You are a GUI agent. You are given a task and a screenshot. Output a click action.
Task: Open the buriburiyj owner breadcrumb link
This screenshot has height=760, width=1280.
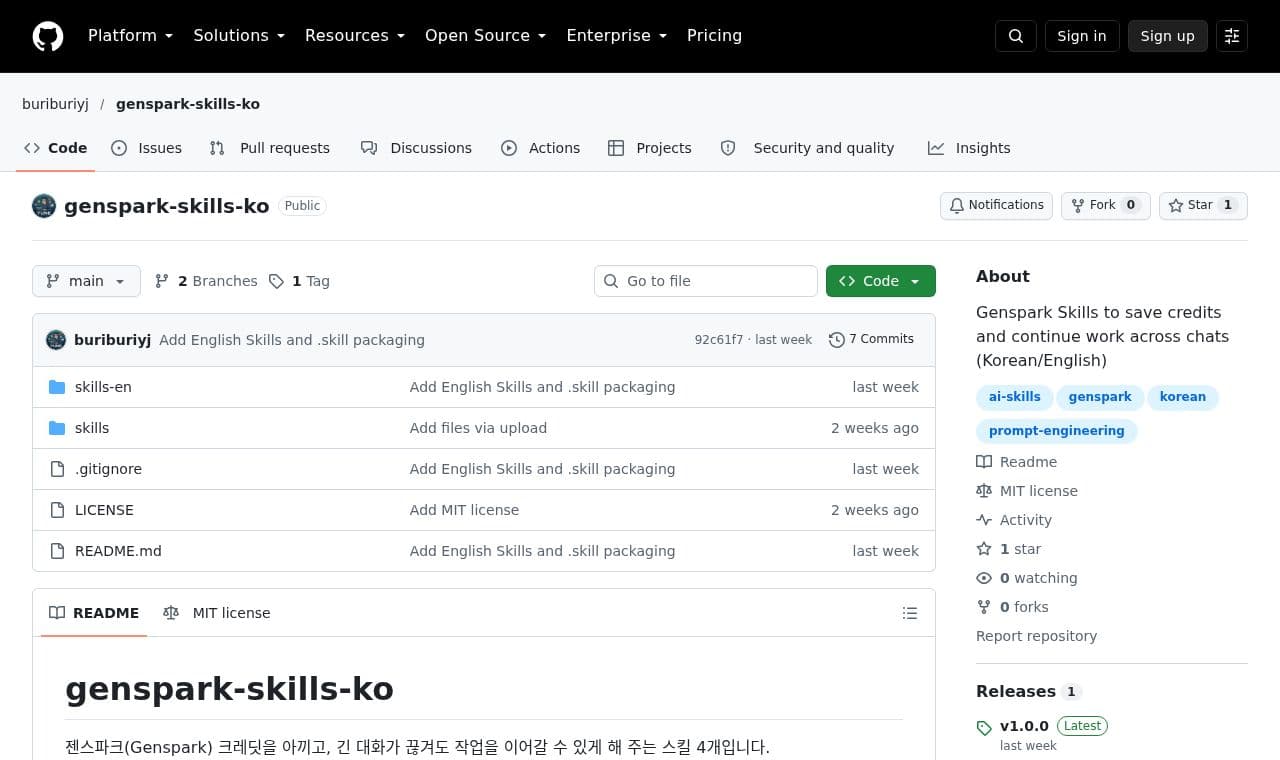click(56, 104)
